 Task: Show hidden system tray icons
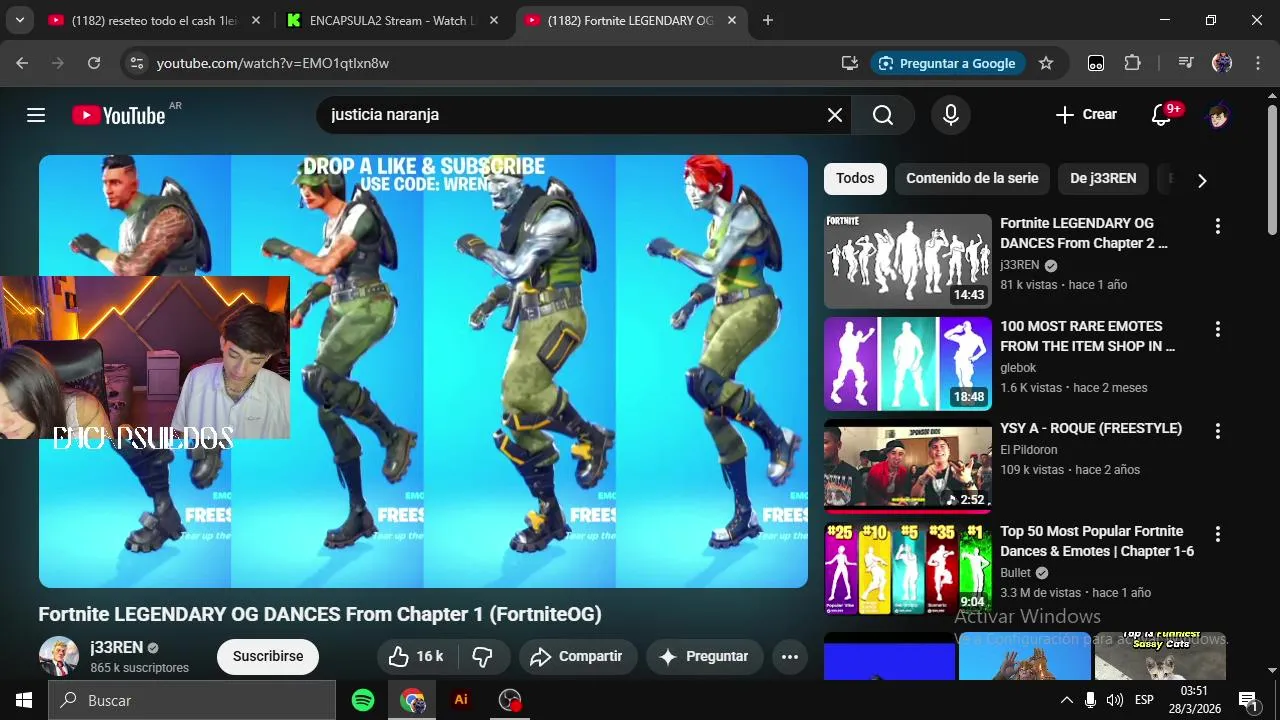(x=1067, y=700)
